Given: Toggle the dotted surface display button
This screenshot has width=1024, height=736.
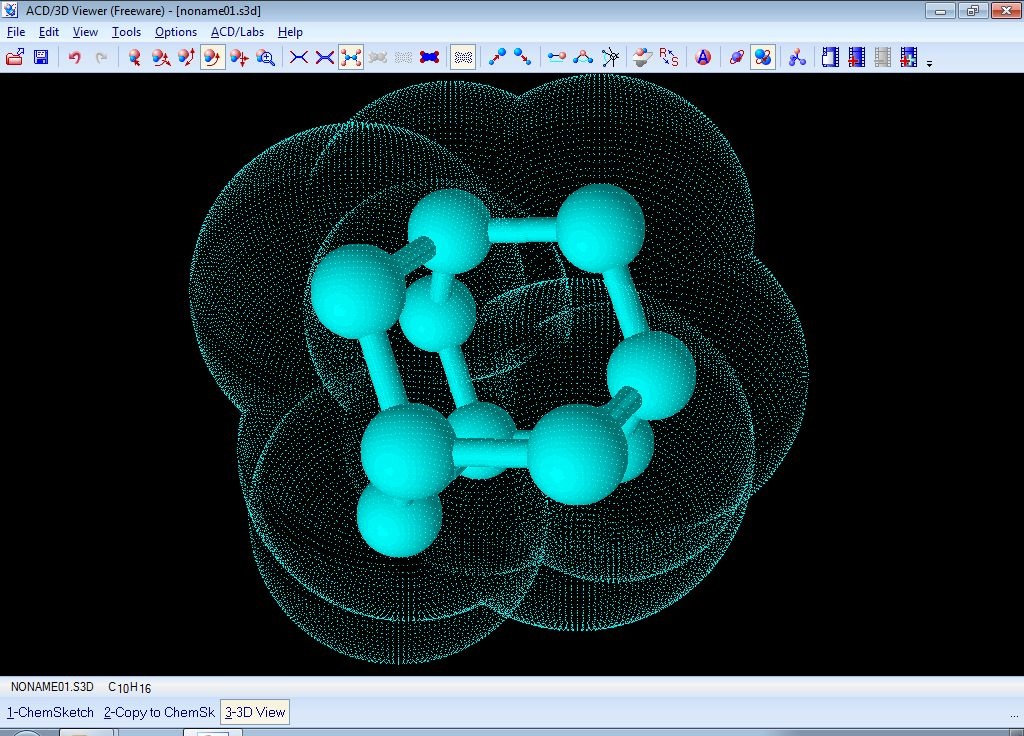Looking at the screenshot, I should coord(462,57).
